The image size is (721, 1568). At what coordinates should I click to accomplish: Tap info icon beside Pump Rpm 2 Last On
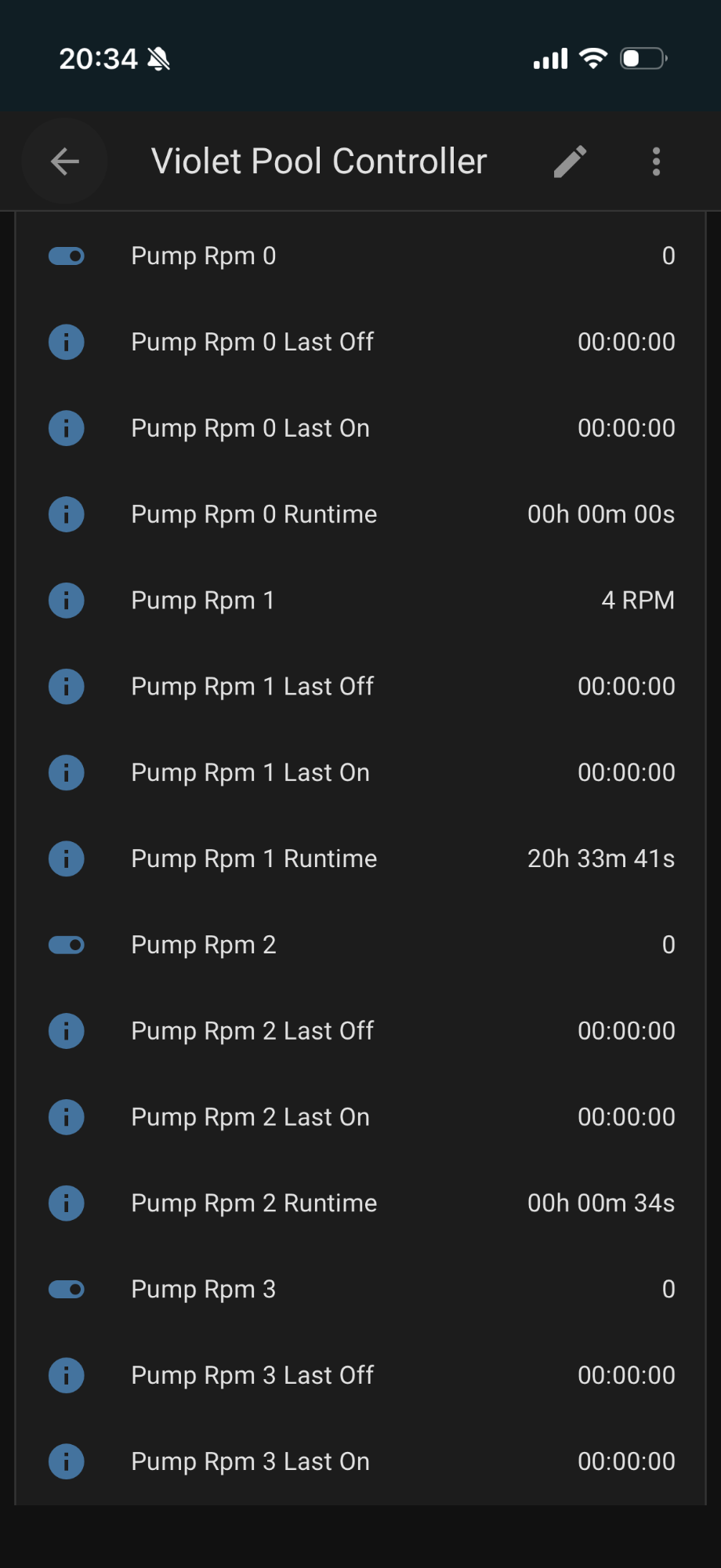(x=67, y=1117)
